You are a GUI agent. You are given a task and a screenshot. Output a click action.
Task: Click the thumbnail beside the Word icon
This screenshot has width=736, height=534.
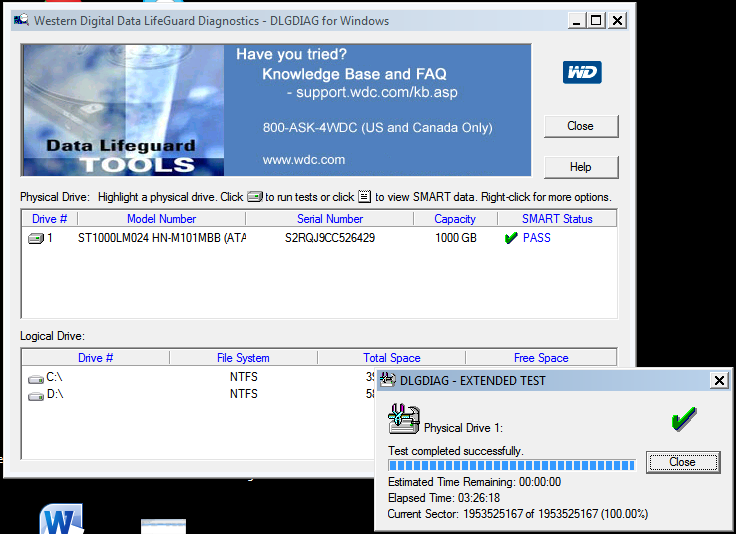pos(163,526)
